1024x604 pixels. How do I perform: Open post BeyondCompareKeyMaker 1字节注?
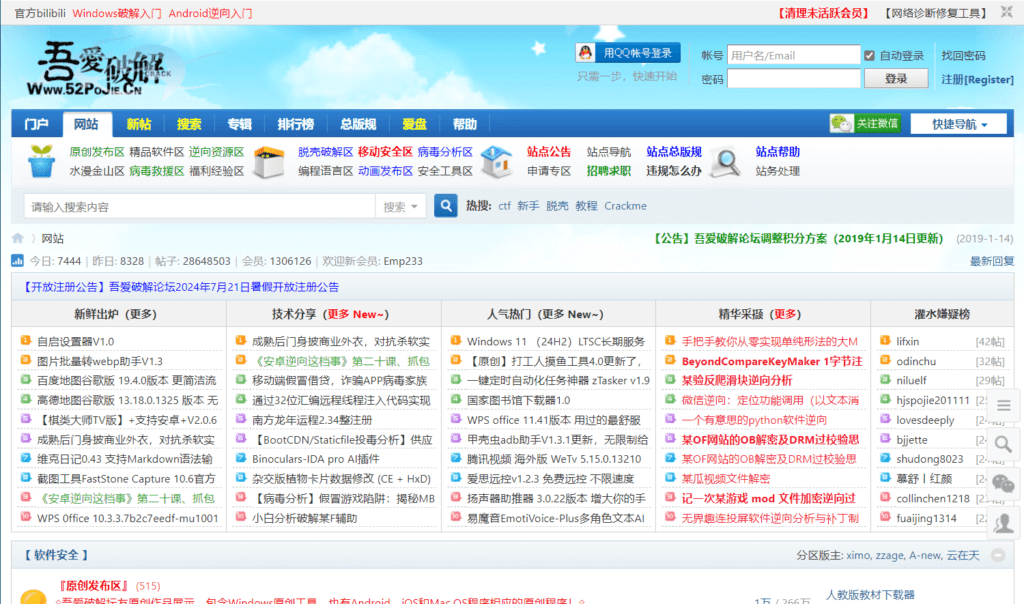coord(772,361)
